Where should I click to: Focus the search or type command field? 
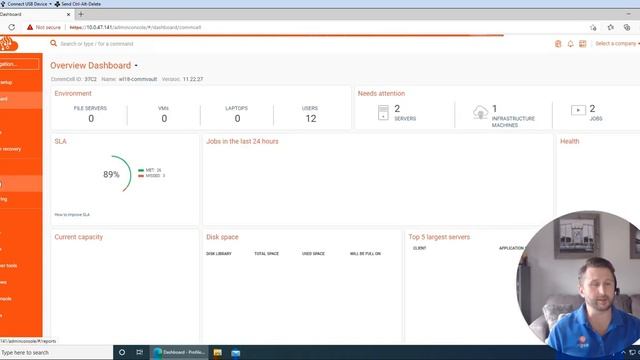pos(97,44)
